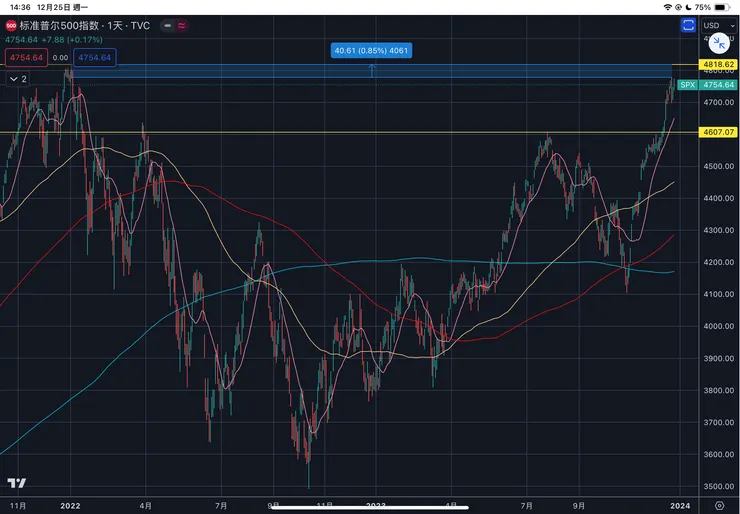Collapse the indicator legend showing 2

click(18, 79)
